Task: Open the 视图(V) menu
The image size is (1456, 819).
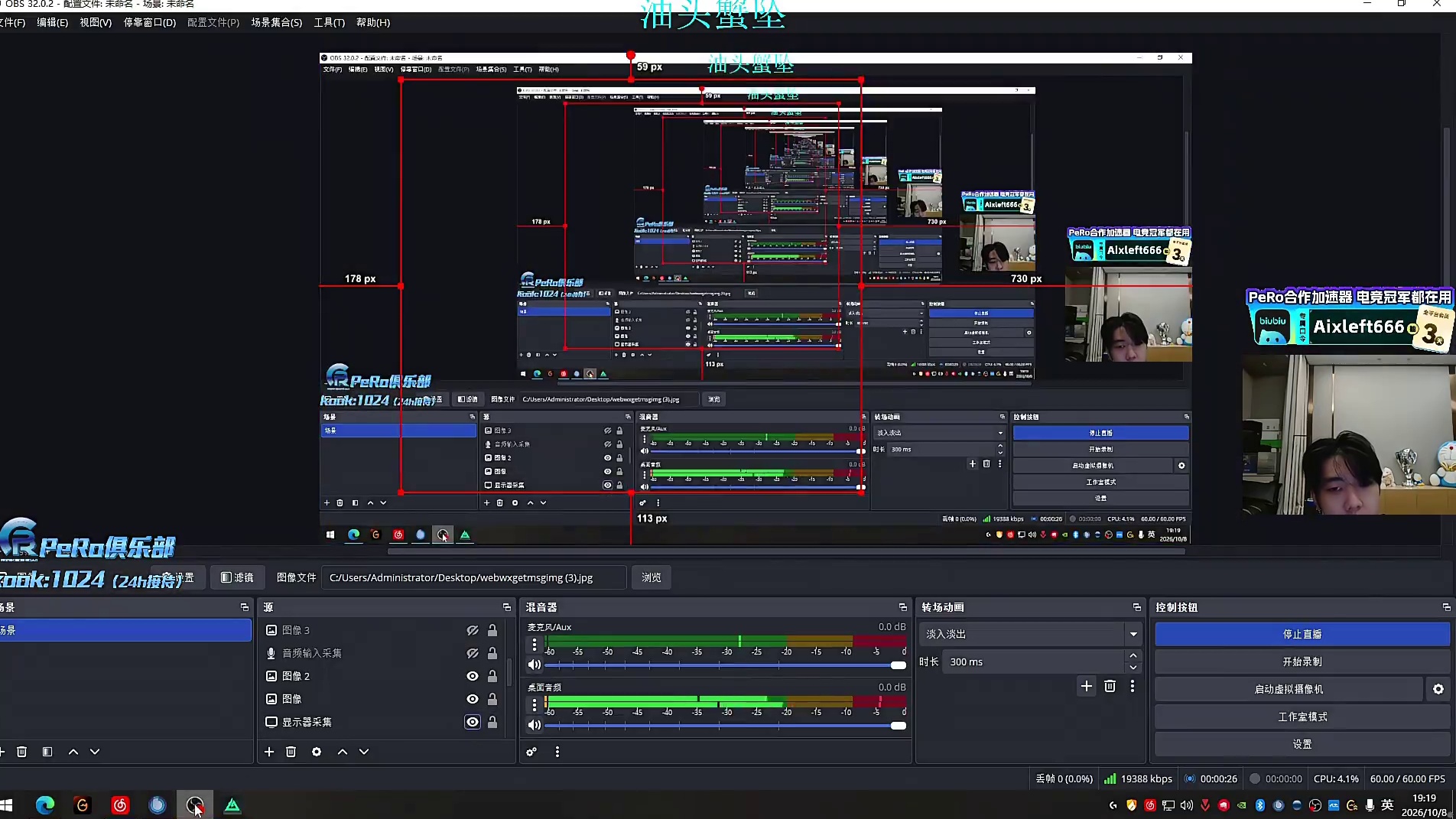Action: pos(96,22)
